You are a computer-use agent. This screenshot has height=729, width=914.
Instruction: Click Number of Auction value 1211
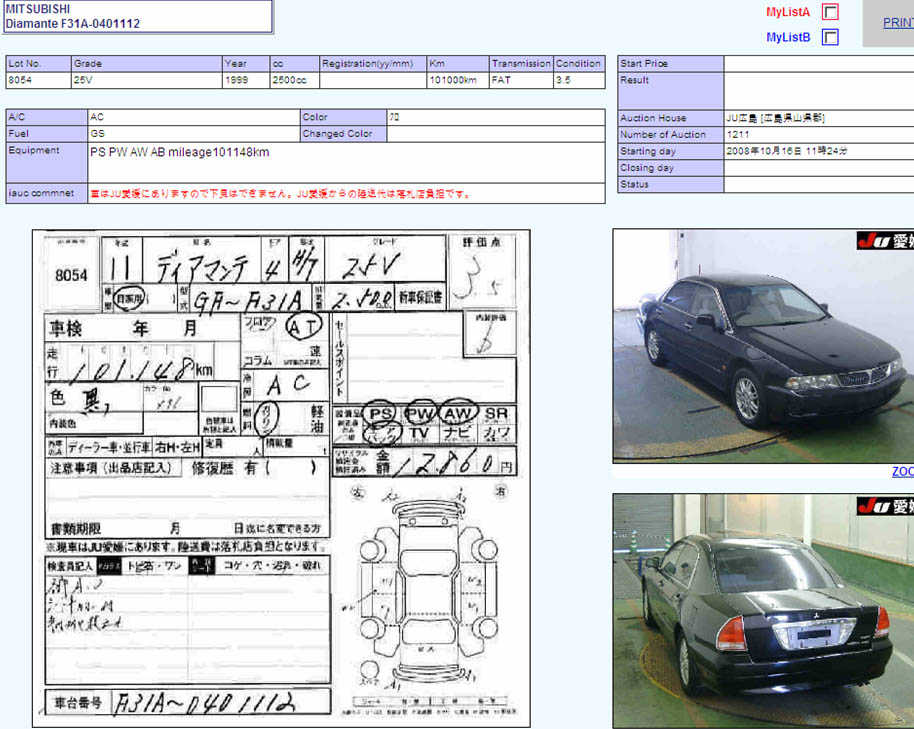point(738,135)
